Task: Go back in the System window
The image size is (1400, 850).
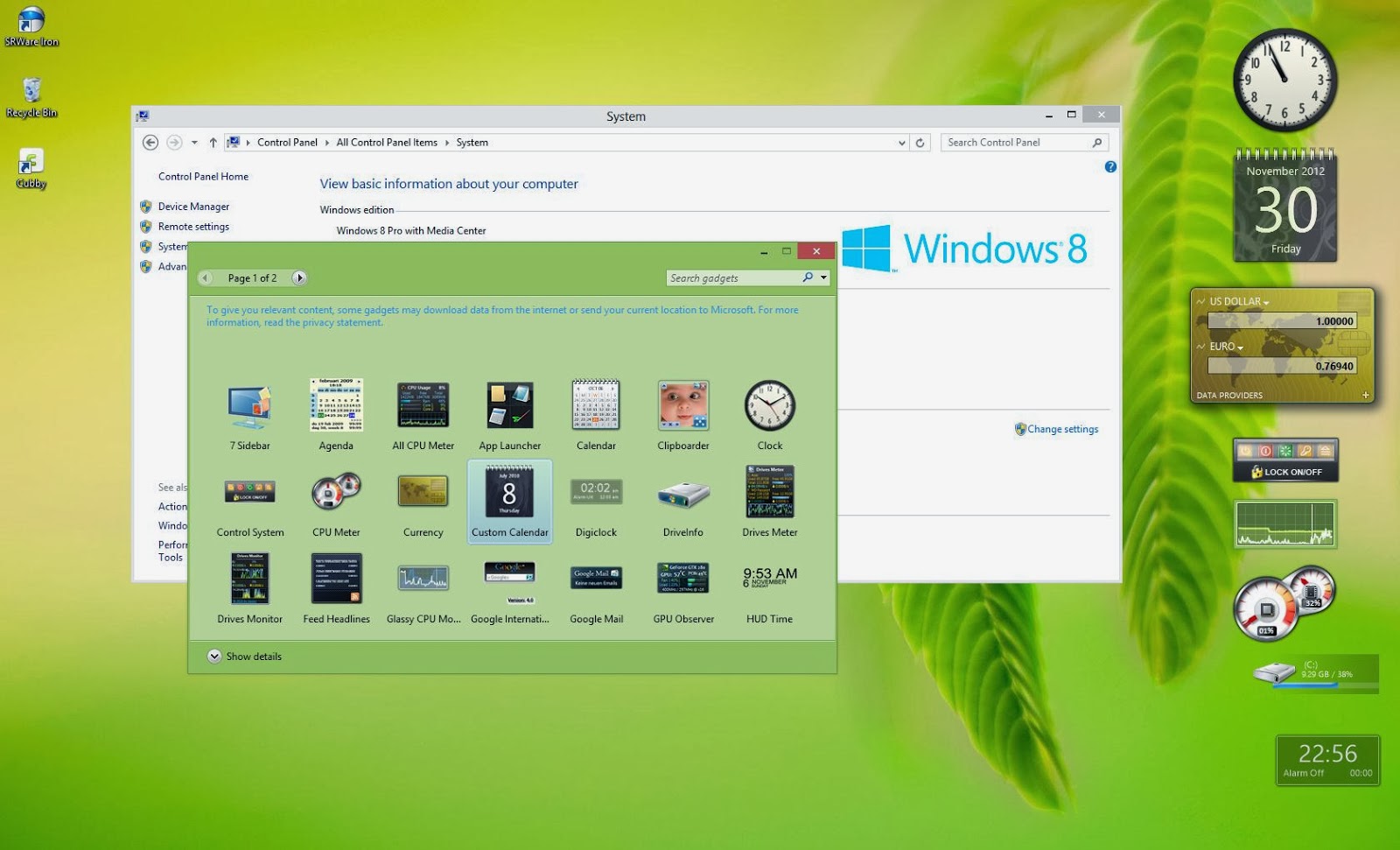Action: 150,143
